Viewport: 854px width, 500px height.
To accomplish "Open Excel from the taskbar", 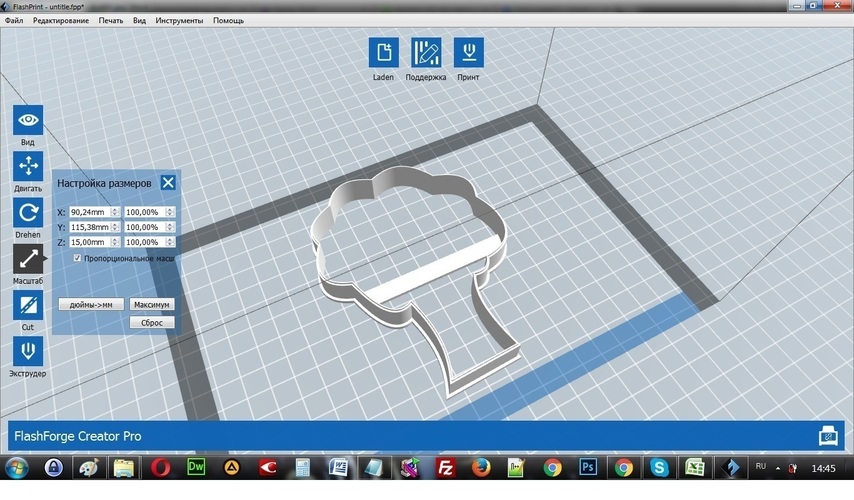I will pyautogui.click(x=694, y=467).
